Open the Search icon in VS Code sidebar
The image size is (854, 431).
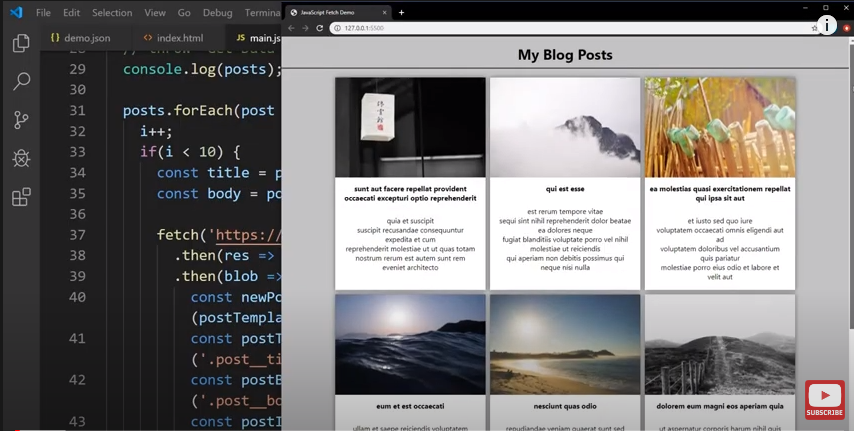[21, 81]
